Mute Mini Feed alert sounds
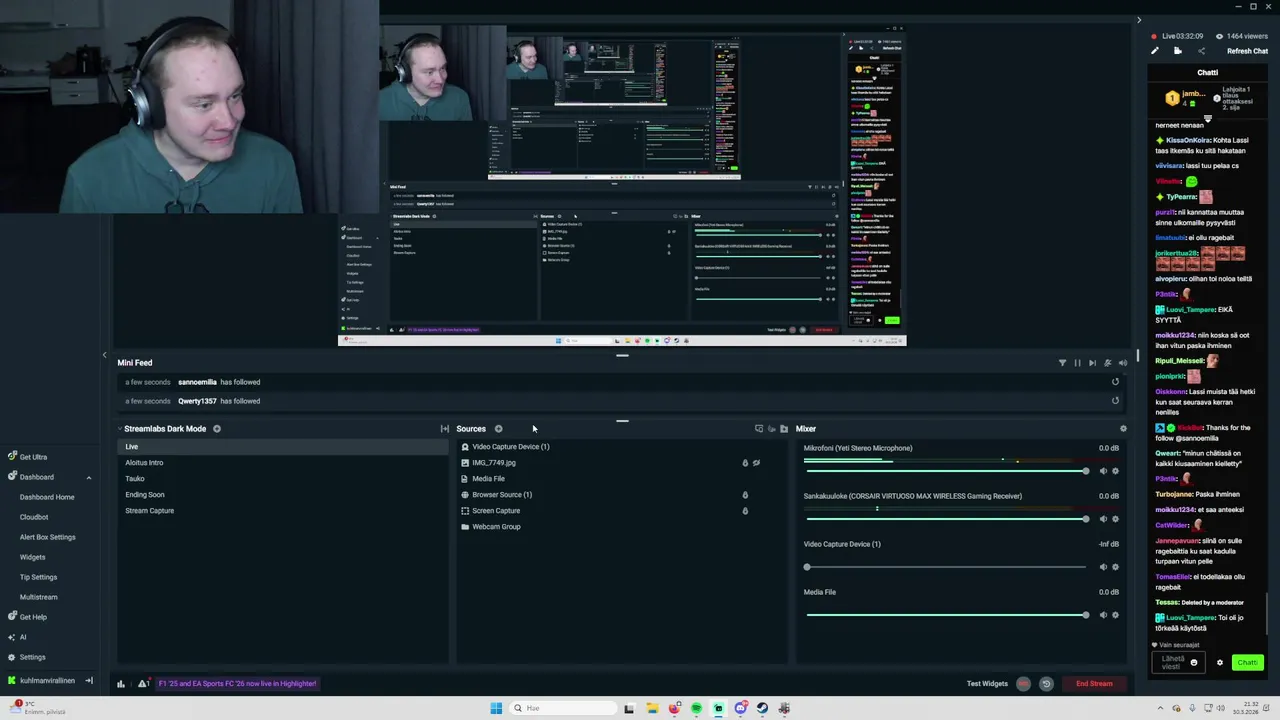 coord(1122,363)
